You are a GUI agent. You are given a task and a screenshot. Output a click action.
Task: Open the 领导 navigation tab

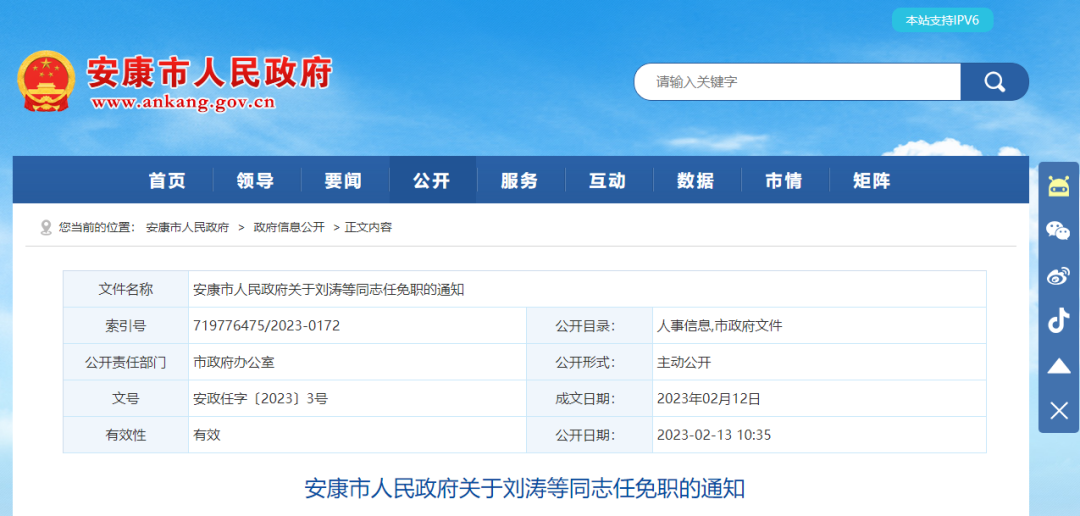click(x=256, y=181)
